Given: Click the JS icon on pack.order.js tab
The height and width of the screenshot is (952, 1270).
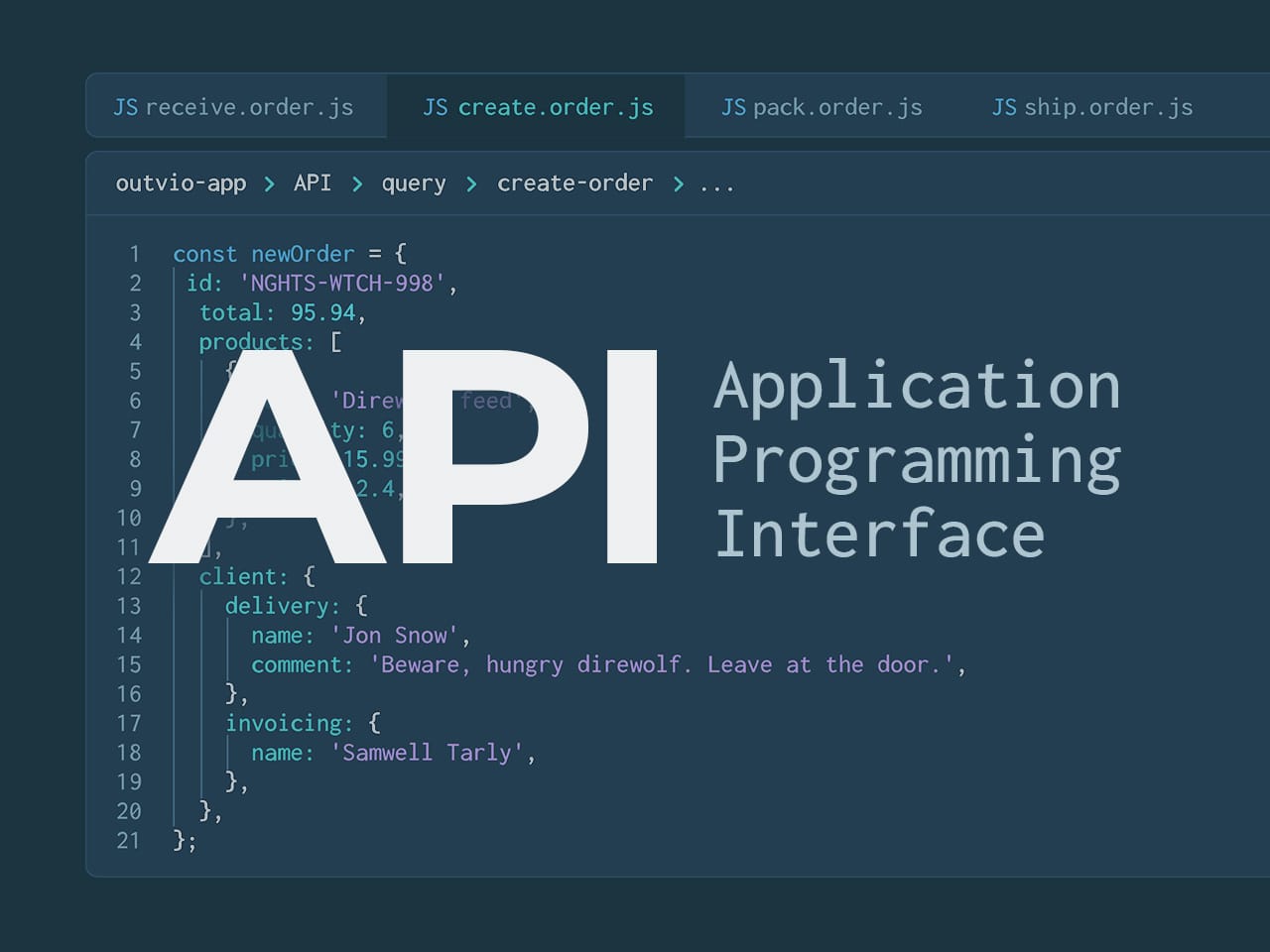Looking at the screenshot, I should point(733,107).
